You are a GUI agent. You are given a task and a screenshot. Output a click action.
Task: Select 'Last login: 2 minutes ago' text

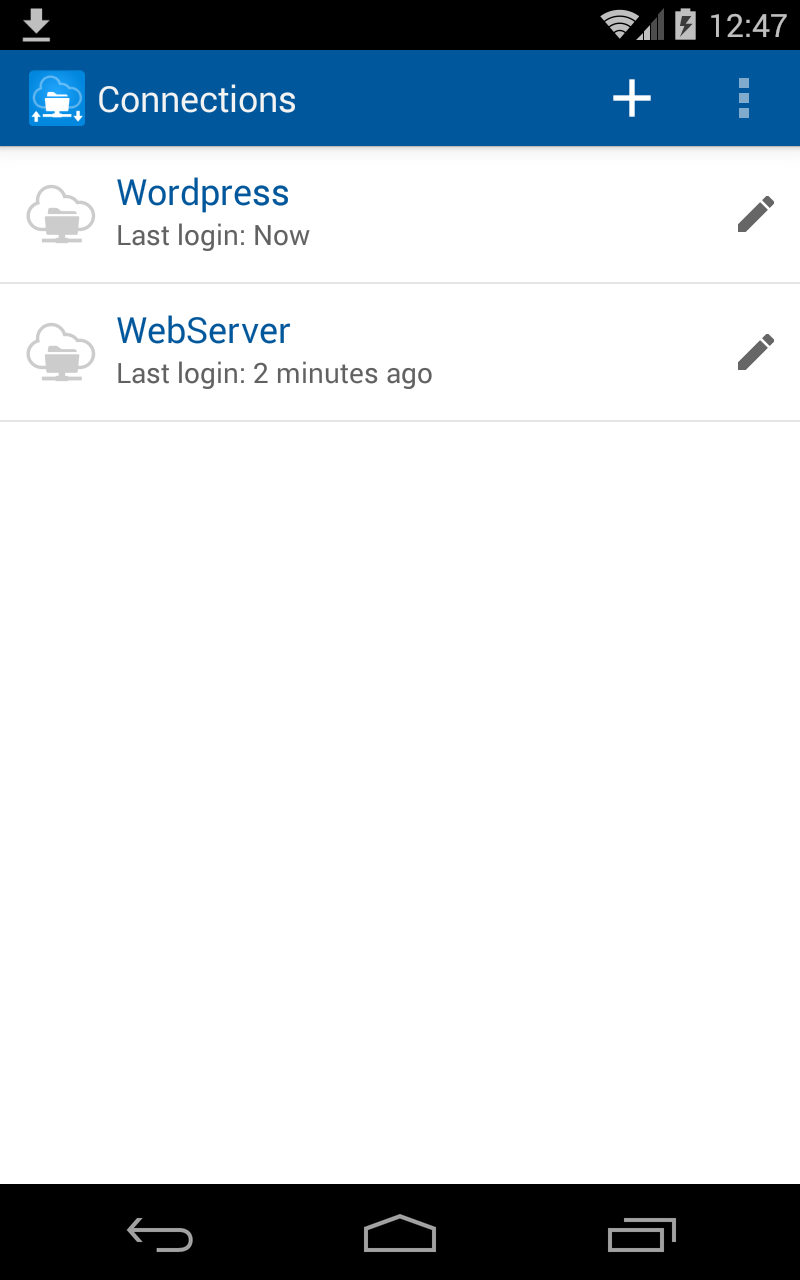click(x=274, y=374)
